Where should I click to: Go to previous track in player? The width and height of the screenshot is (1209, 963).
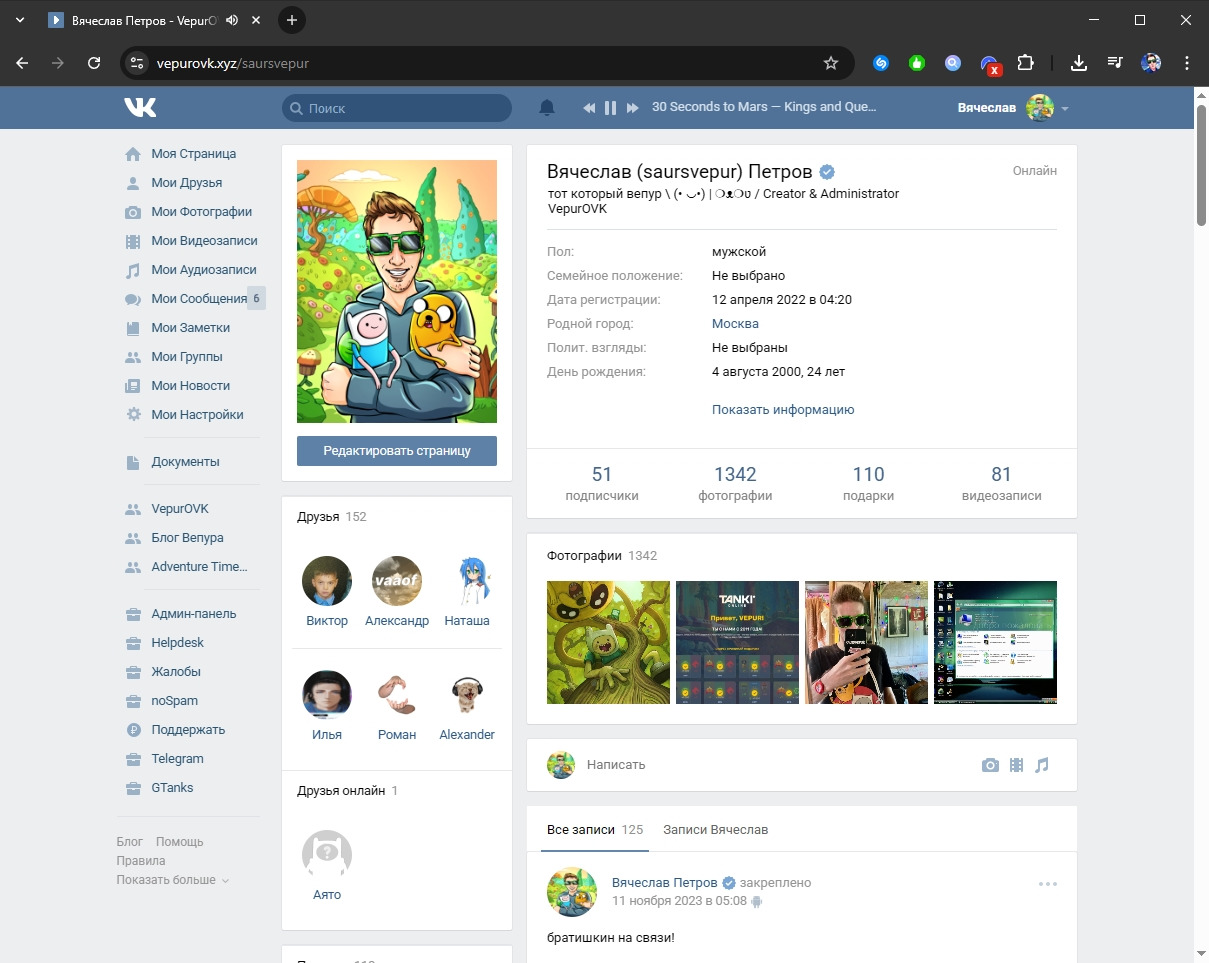tap(589, 108)
